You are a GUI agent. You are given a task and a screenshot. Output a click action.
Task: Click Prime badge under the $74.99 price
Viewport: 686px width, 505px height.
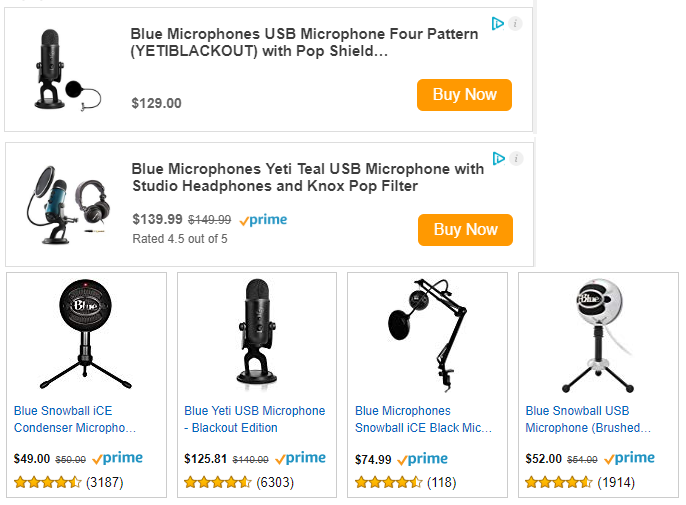coord(422,460)
